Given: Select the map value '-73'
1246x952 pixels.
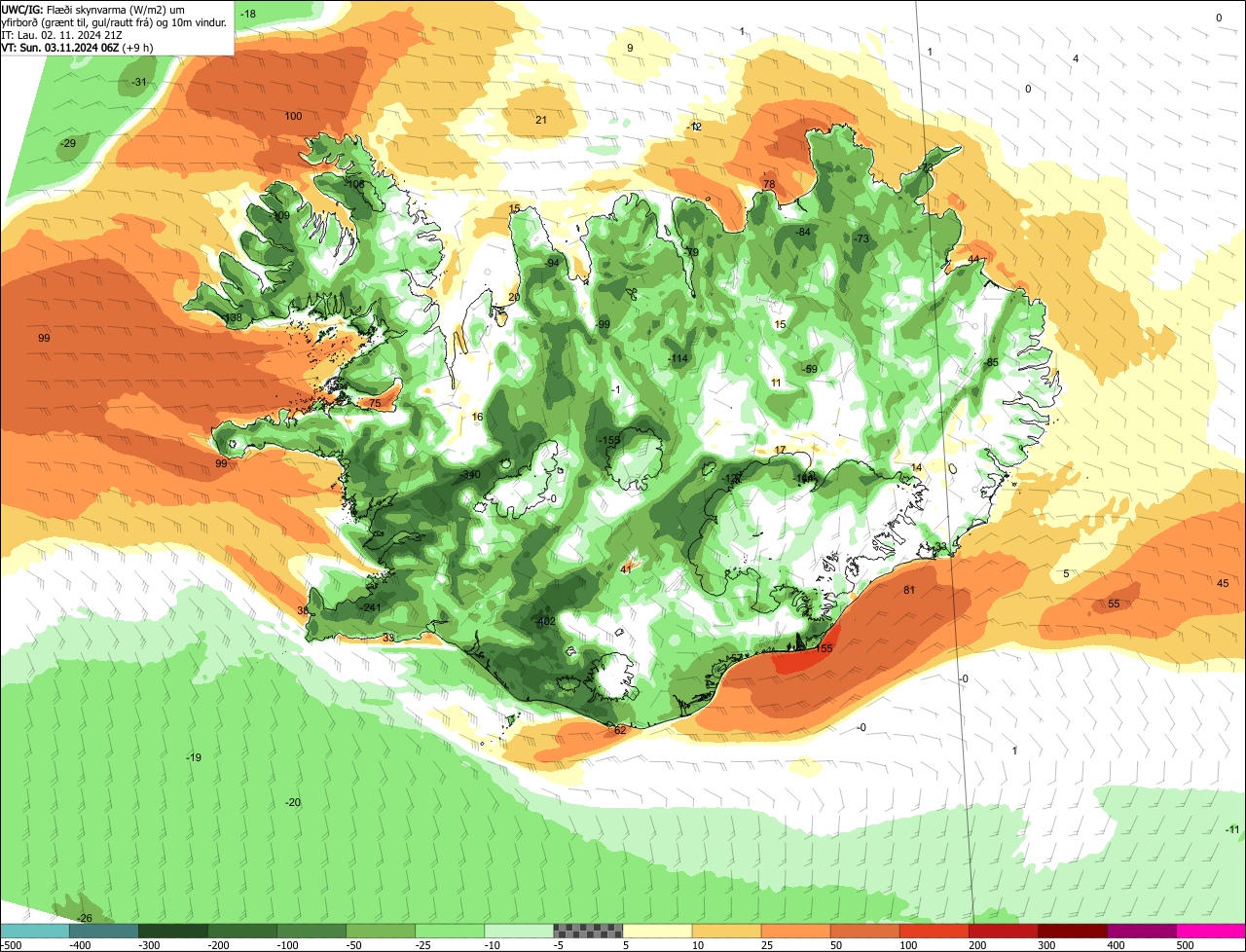Looking at the screenshot, I should coord(861,239).
